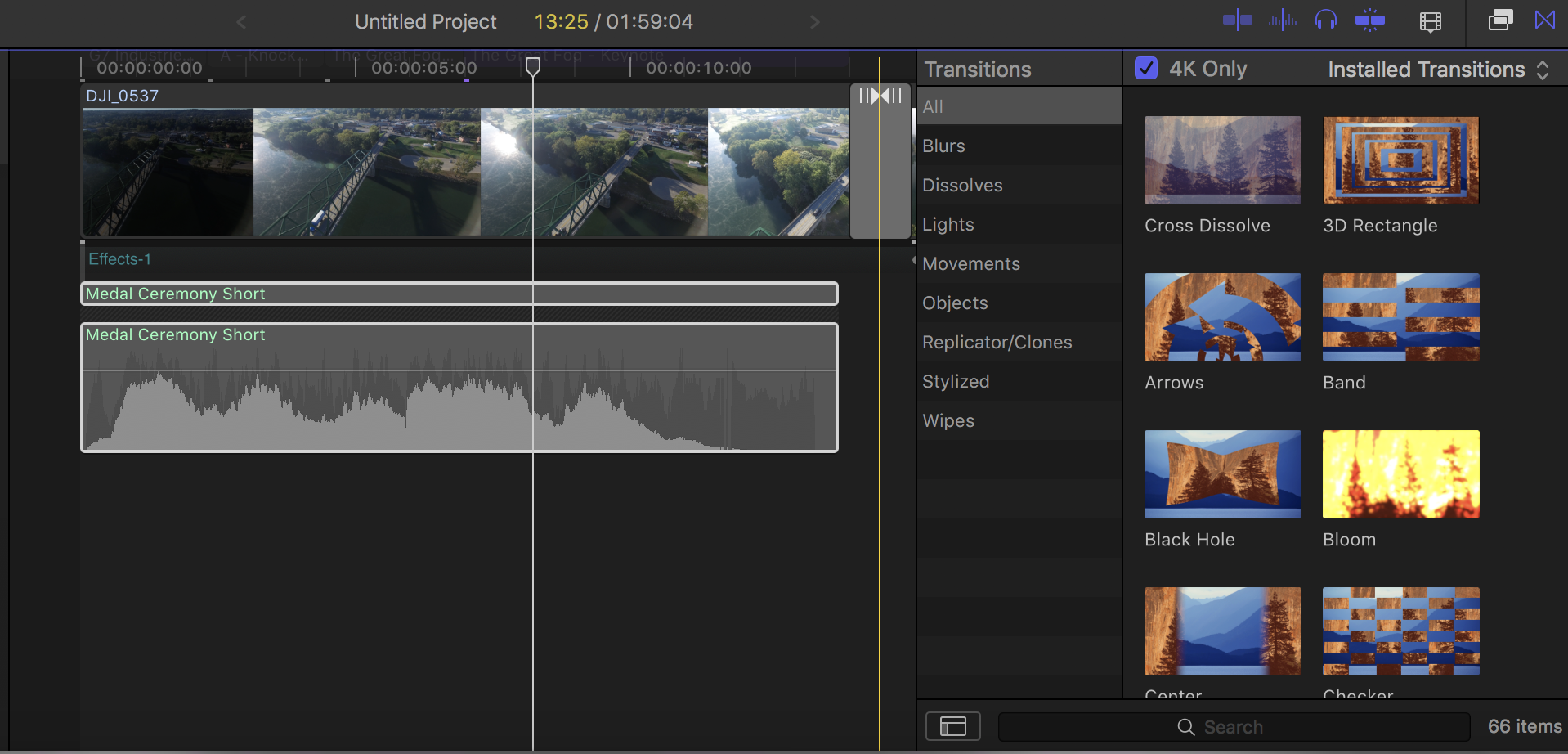Choose the Bloom transition thumbnail
The width and height of the screenshot is (1568, 754).
pyautogui.click(x=1401, y=474)
